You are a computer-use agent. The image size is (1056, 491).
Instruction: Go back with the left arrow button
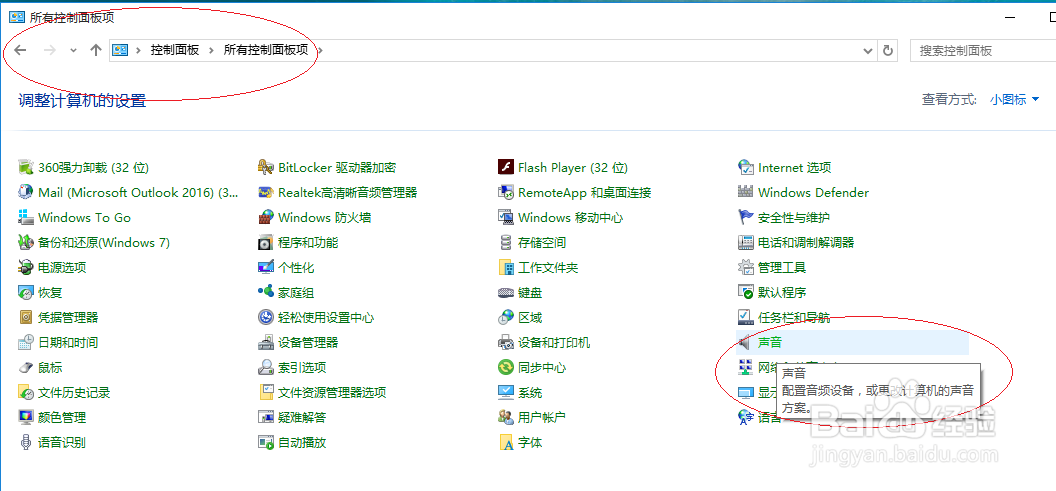(21, 51)
